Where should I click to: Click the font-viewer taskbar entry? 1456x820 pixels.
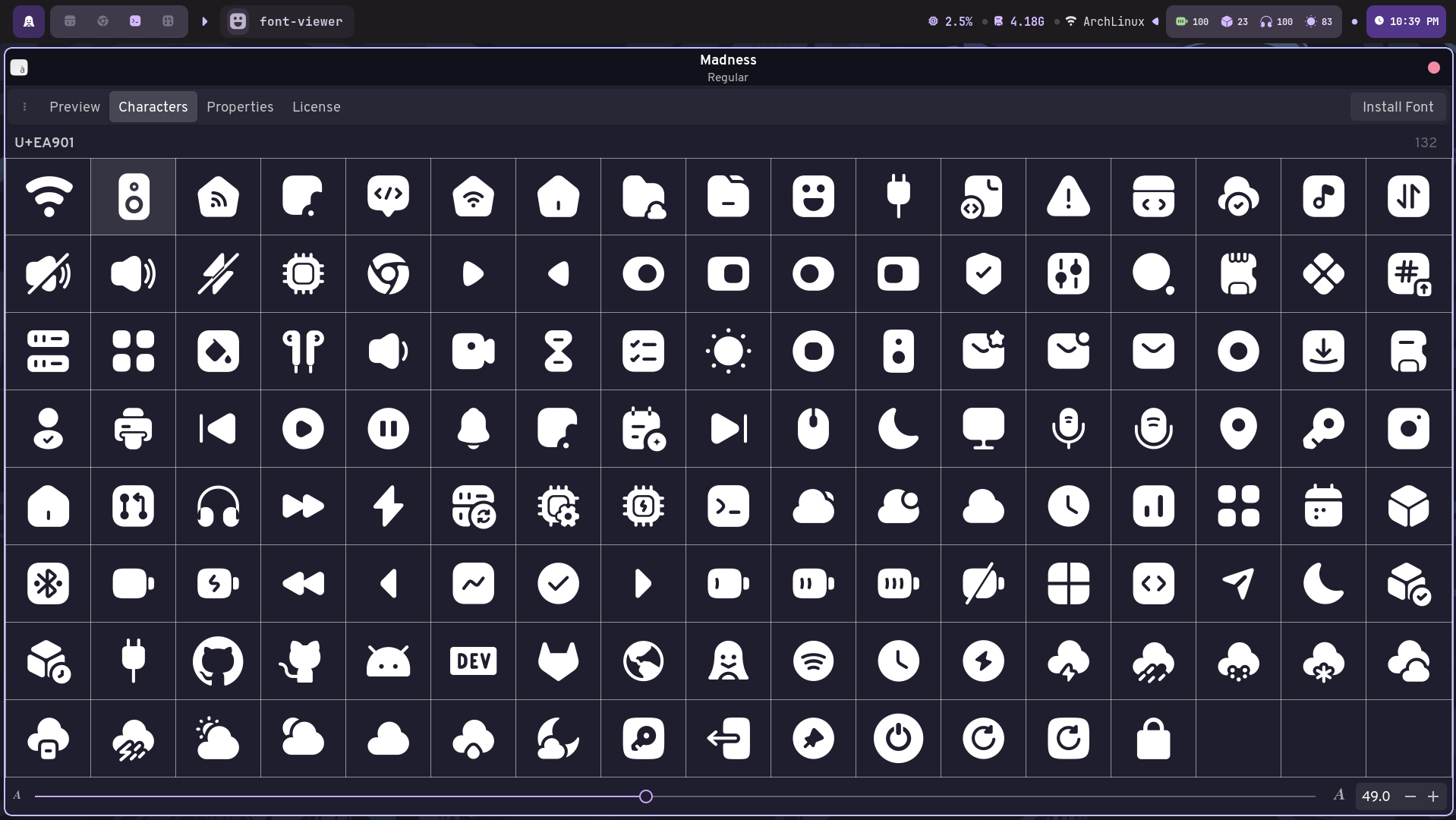288,21
